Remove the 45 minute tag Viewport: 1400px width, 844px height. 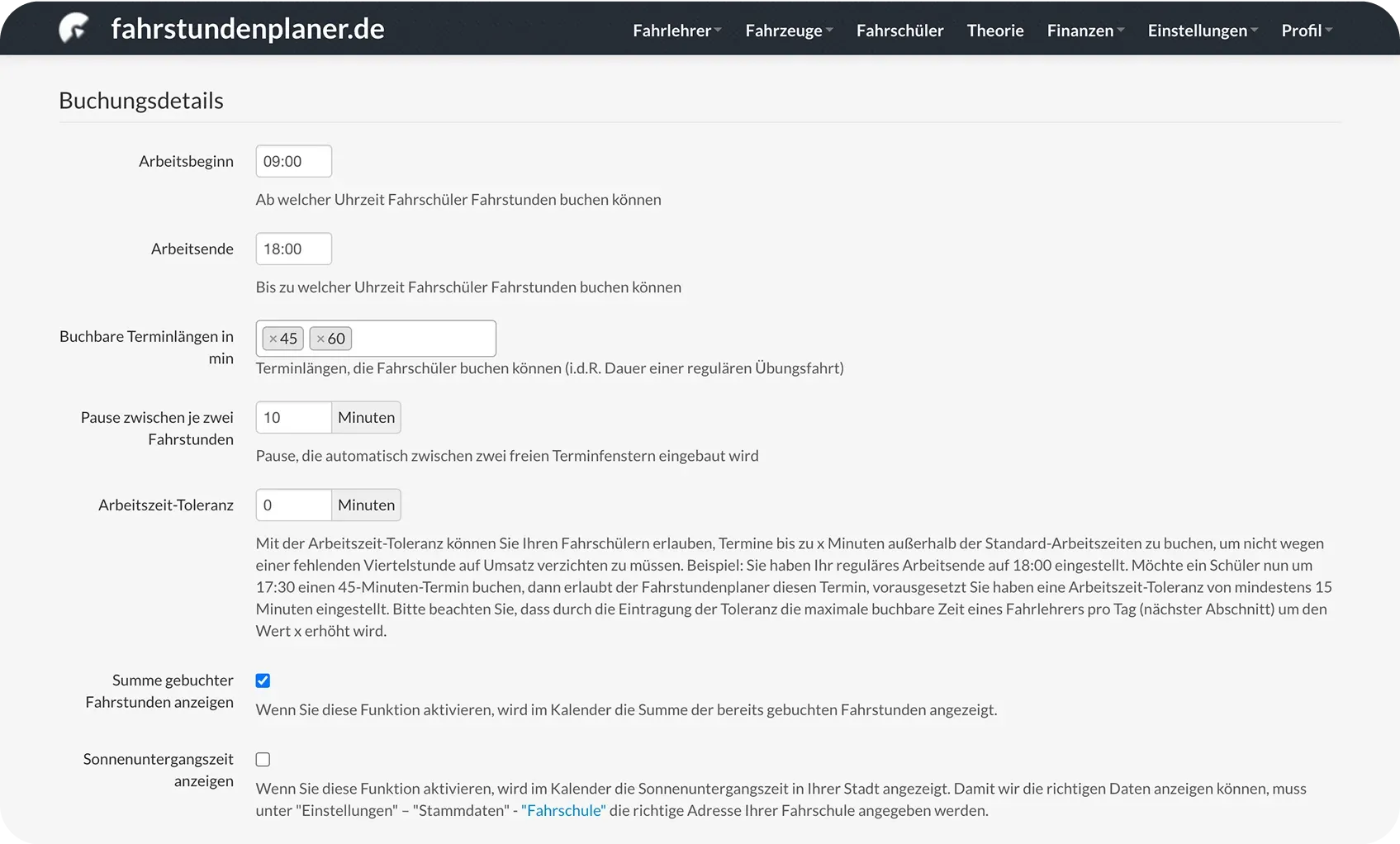tap(273, 339)
